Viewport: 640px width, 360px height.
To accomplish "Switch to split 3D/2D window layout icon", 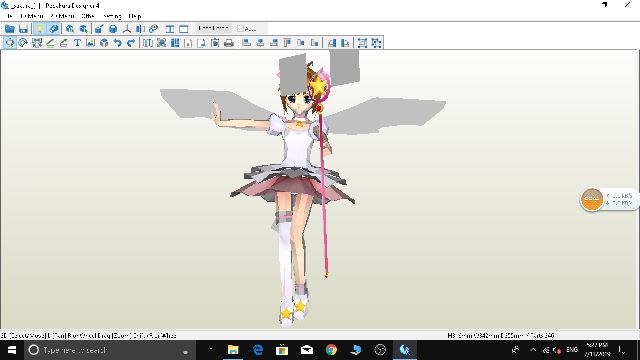I will [170, 29].
